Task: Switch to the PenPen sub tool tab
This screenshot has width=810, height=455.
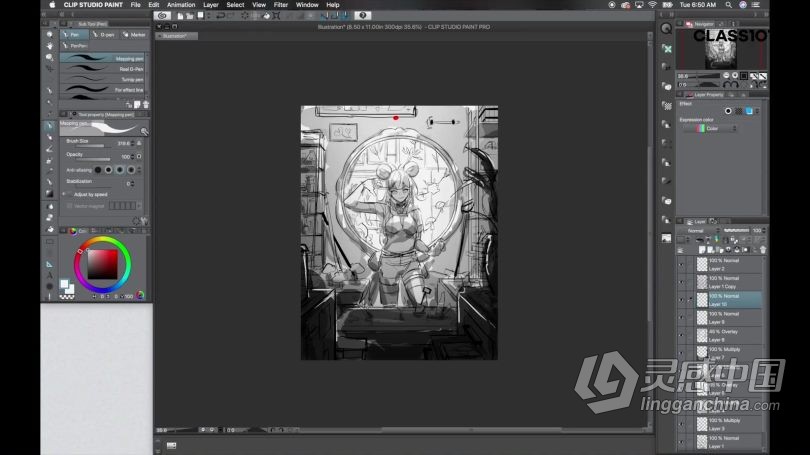Action: click(75, 45)
